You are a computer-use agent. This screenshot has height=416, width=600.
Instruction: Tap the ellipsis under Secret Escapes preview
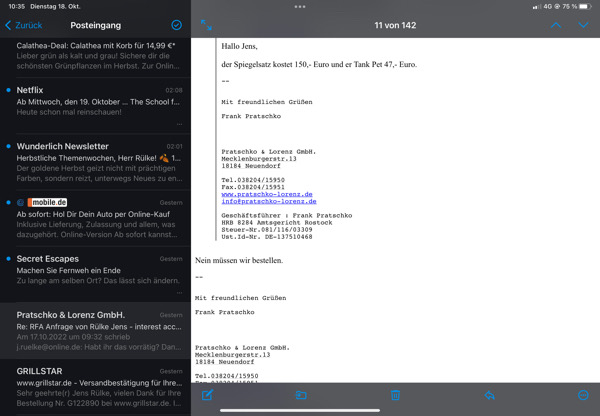pos(179,293)
